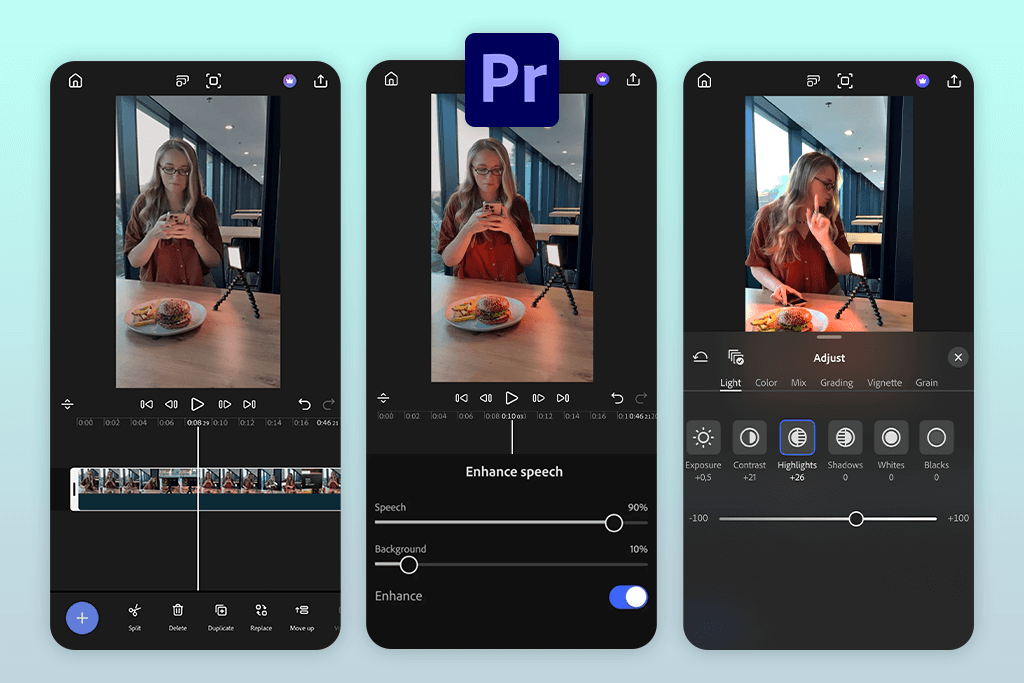Undo last edit in middle phone
This screenshot has width=1024, height=683.
coord(617,398)
